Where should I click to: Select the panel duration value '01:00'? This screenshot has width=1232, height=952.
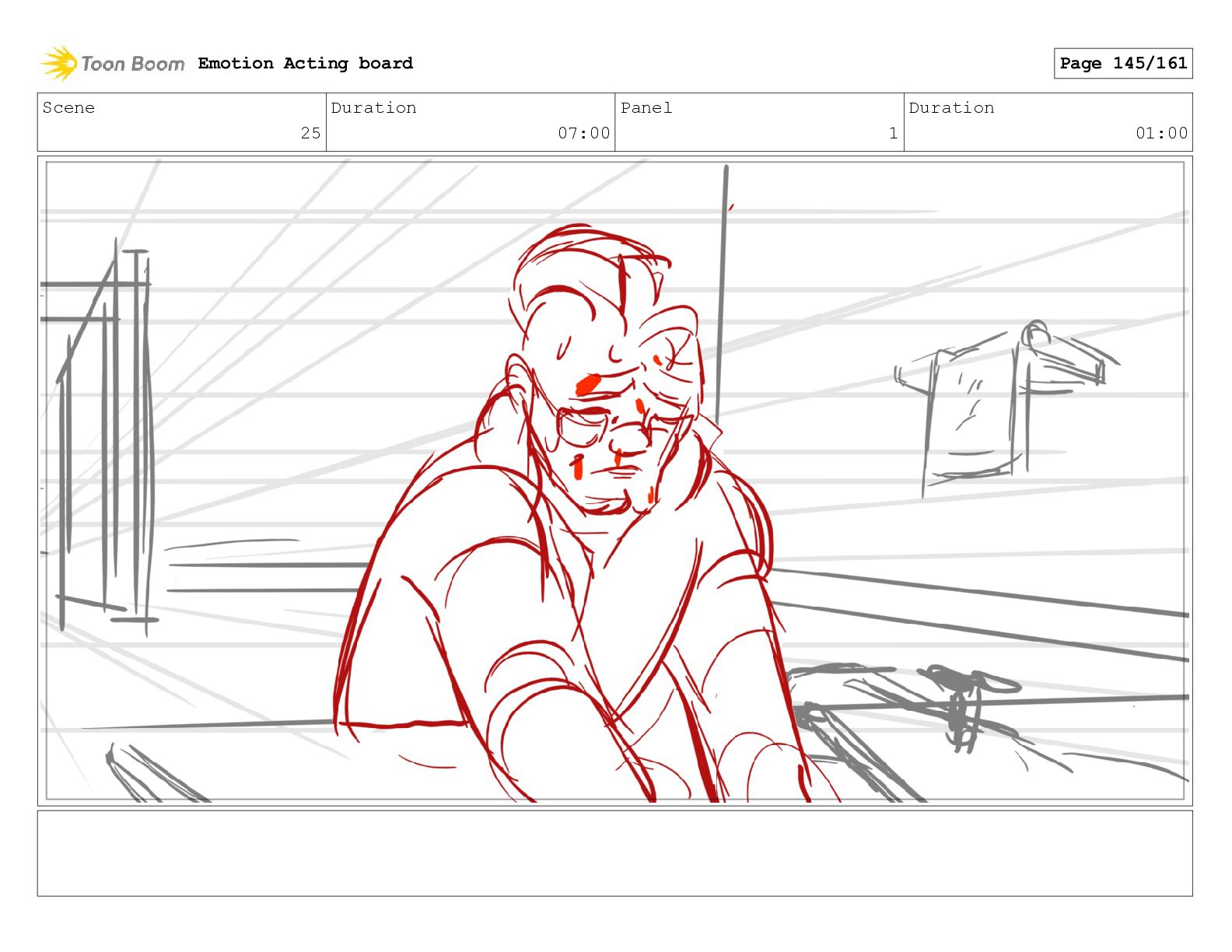[x=1161, y=133]
